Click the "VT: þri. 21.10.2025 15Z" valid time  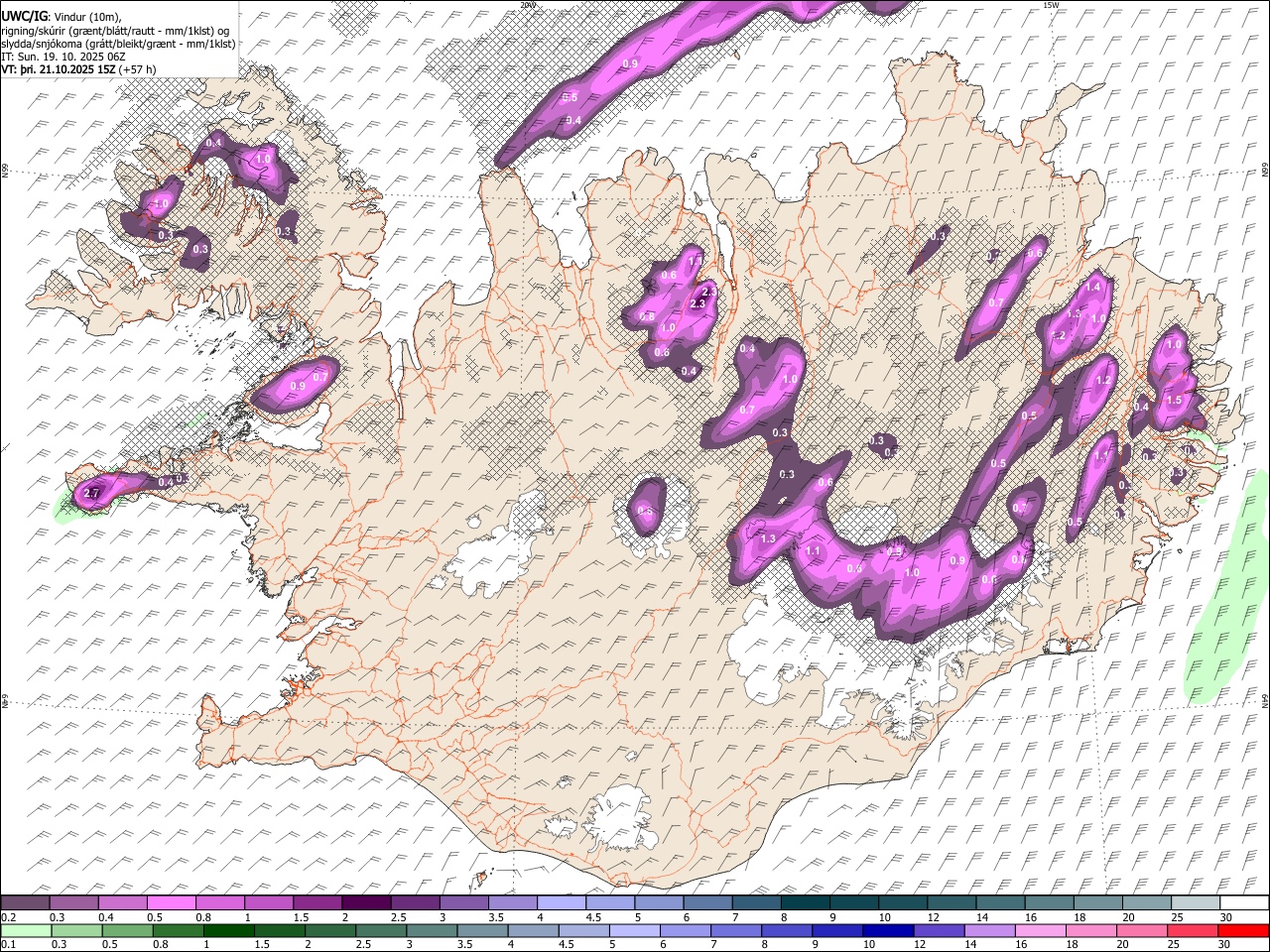(x=58, y=69)
